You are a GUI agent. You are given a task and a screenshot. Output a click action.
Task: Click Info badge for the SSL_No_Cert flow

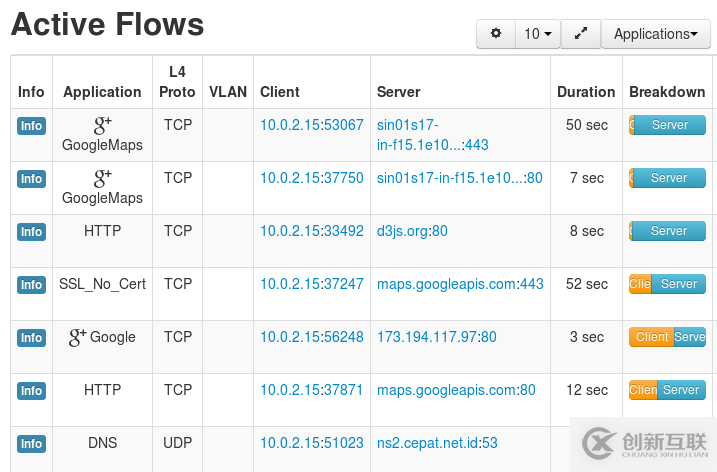32,285
